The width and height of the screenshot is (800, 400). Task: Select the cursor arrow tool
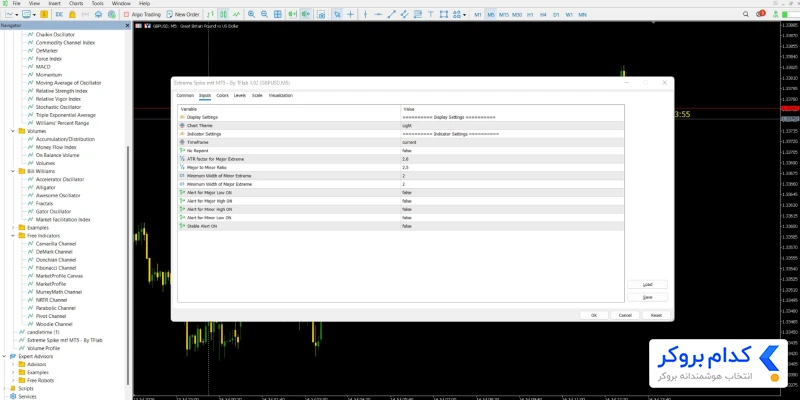[x=337, y=14]
